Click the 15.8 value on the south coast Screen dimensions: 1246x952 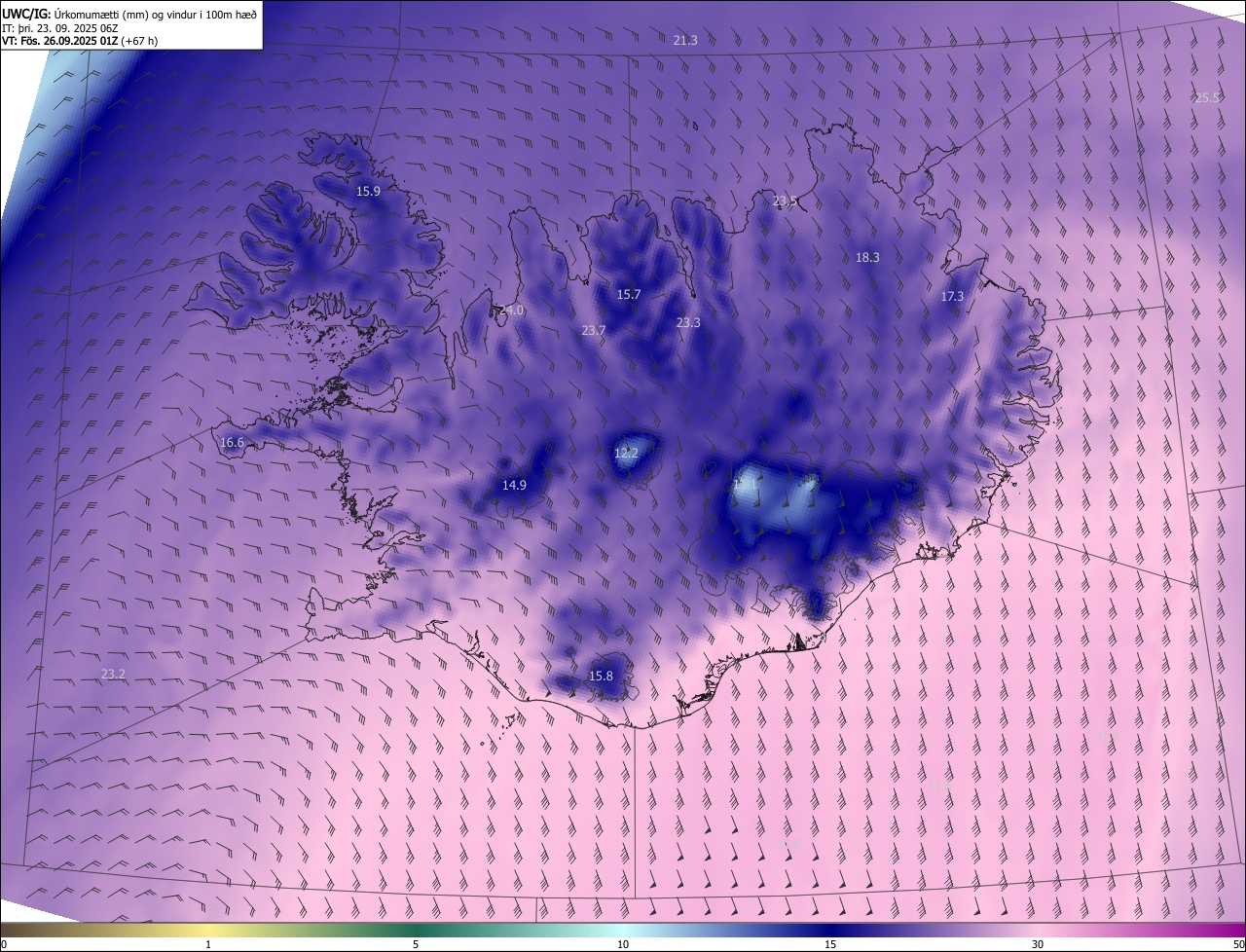pyautogui.click(x=601, y=676)
